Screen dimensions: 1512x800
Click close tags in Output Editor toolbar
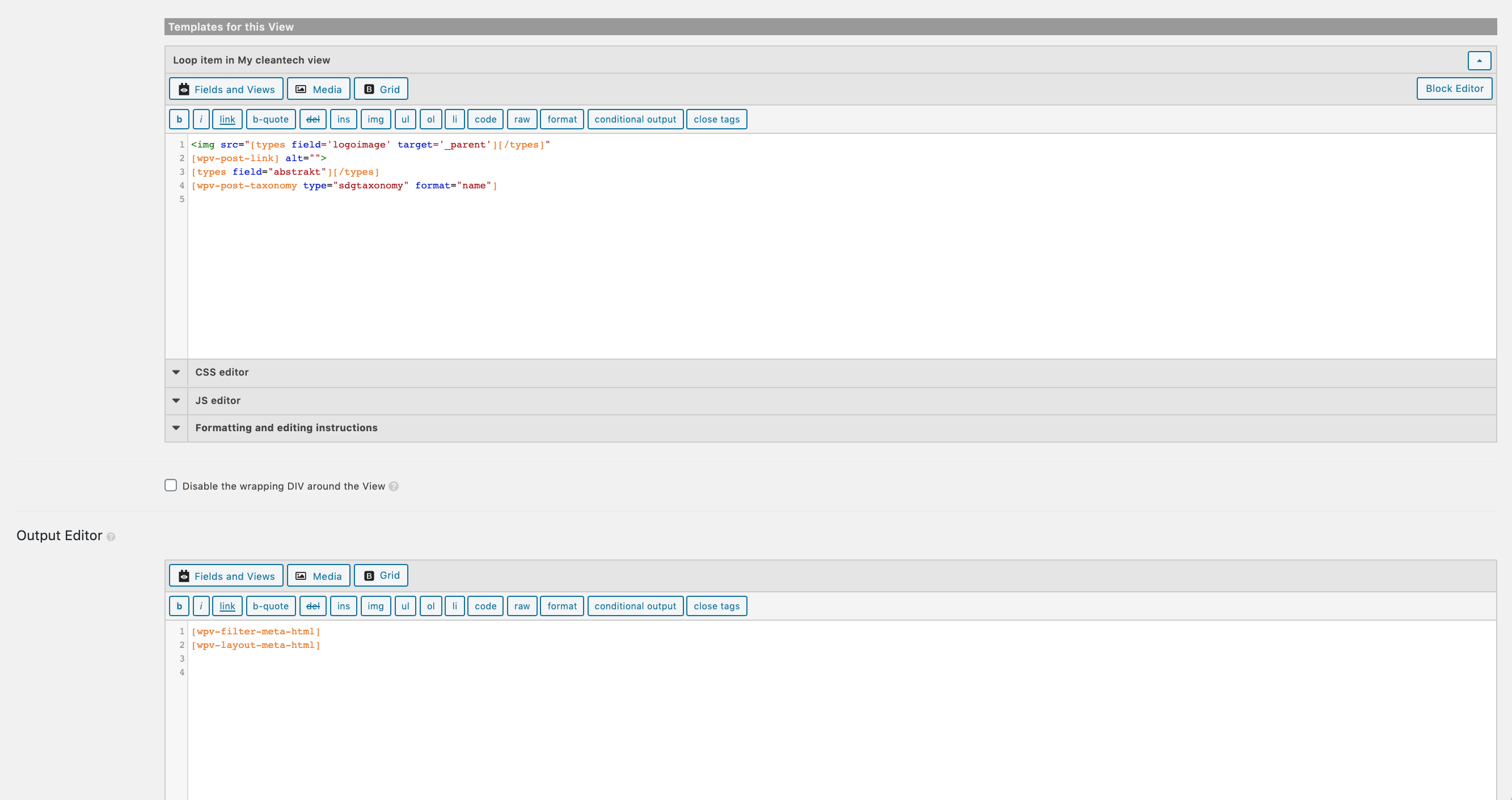717,606
